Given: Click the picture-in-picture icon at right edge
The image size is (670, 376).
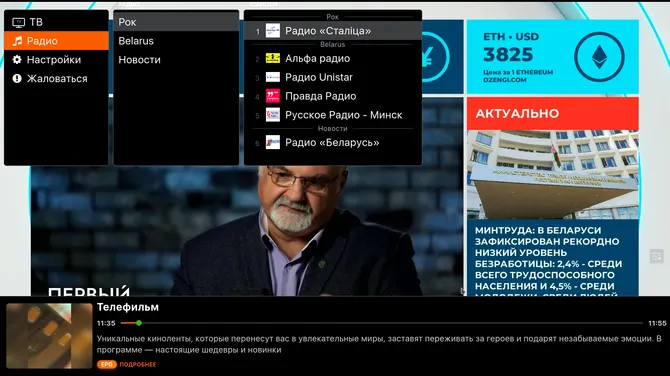Looking at the screenshot, I should [656, 256].
